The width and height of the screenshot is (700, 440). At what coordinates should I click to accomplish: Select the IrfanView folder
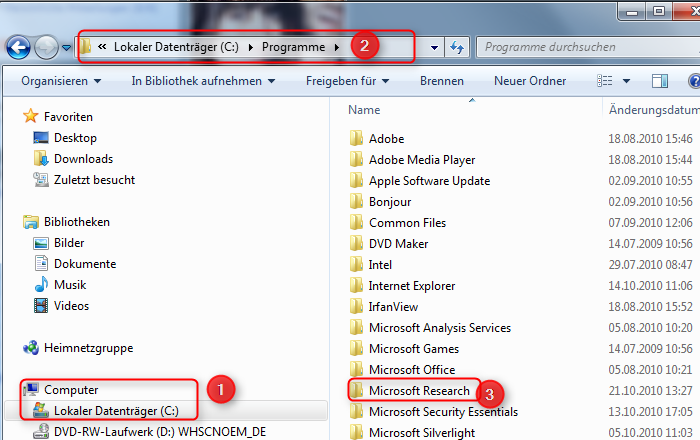point(393,307)
